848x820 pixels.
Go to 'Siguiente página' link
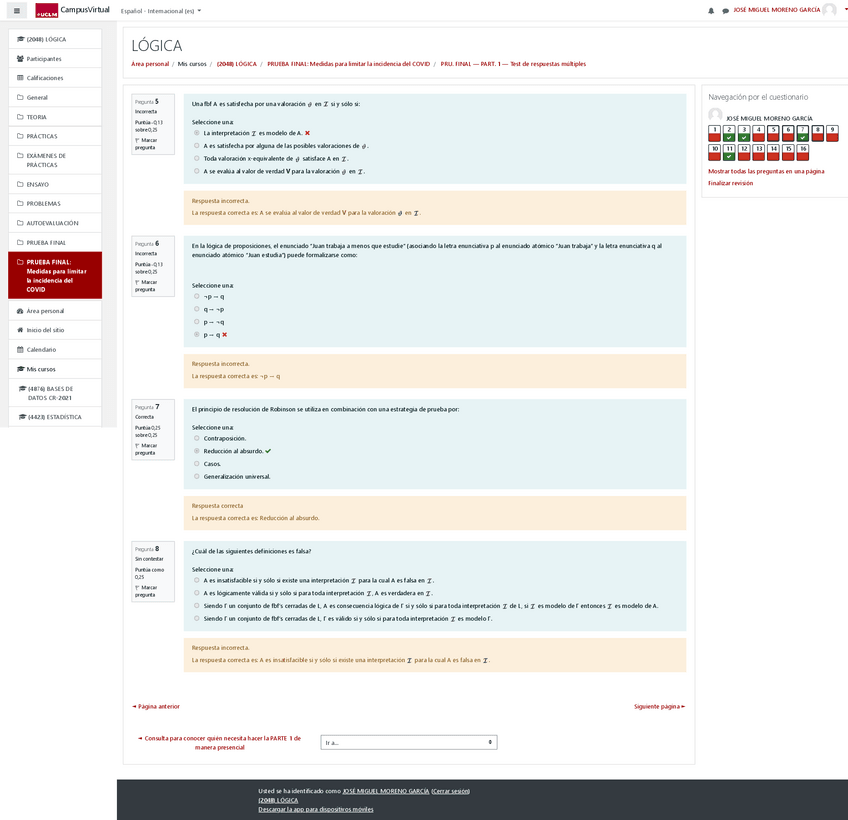tap(659, 706)
